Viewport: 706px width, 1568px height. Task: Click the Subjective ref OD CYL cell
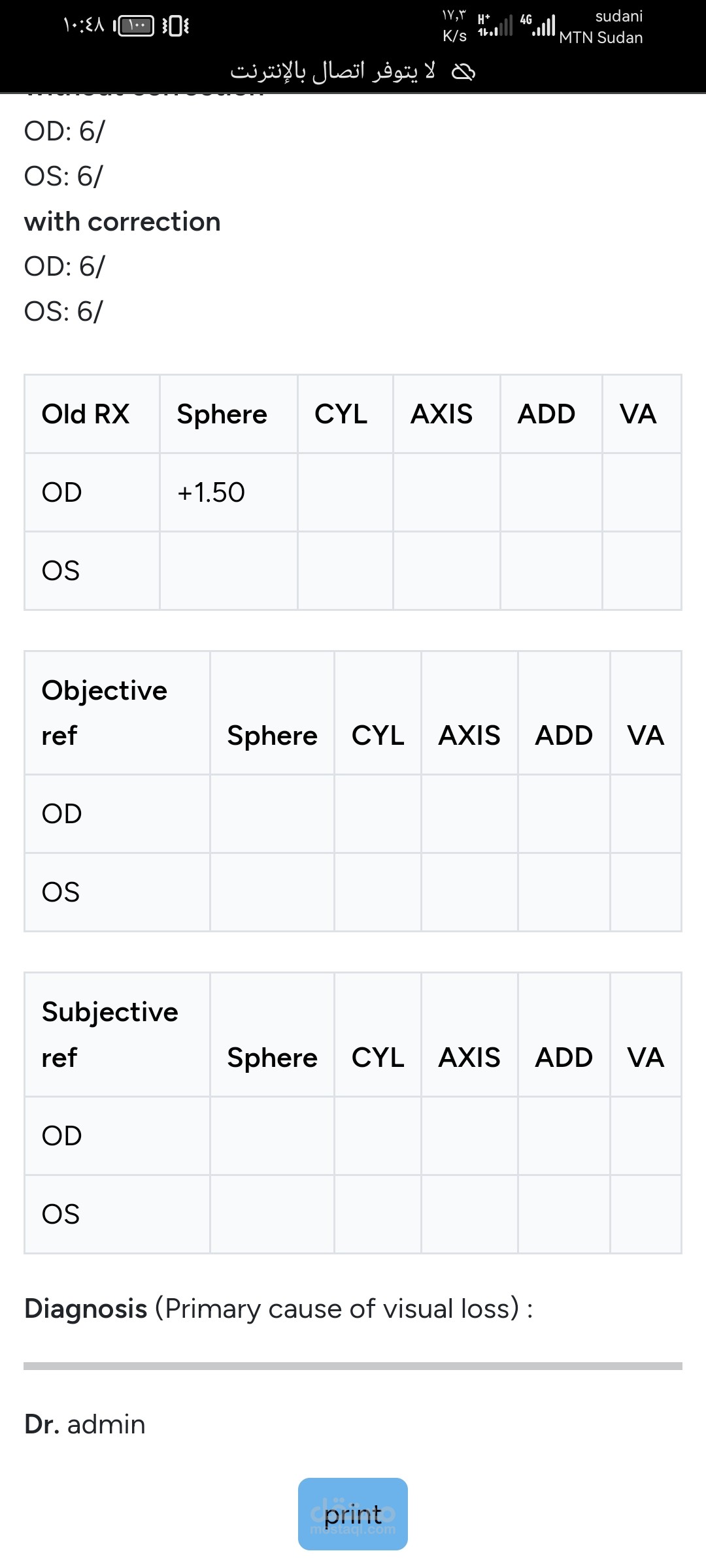click(378, 1135)
